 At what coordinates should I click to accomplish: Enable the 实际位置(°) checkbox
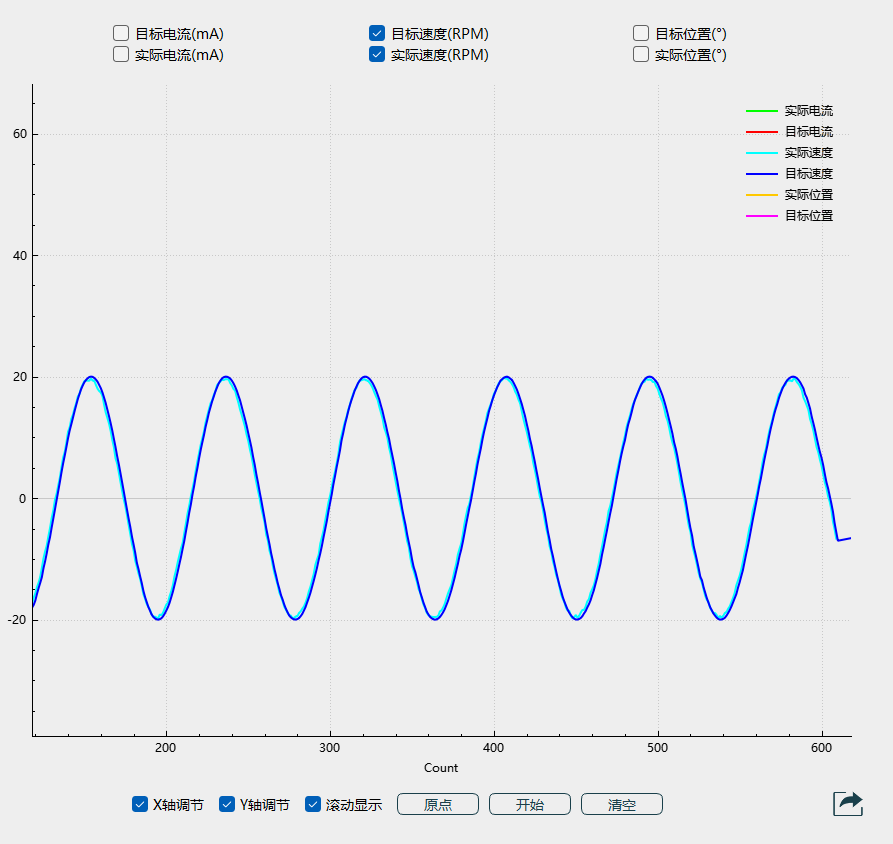pos(641,54)
